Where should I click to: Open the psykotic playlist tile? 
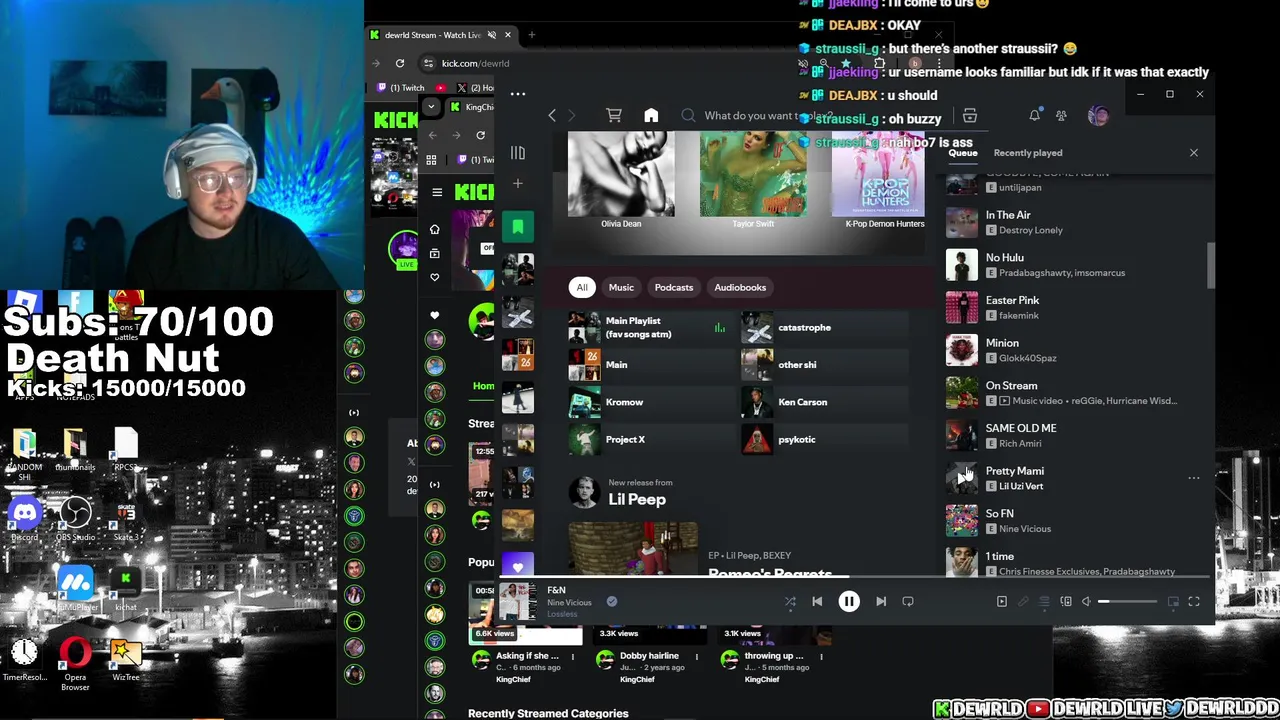(x=824, y=440)
